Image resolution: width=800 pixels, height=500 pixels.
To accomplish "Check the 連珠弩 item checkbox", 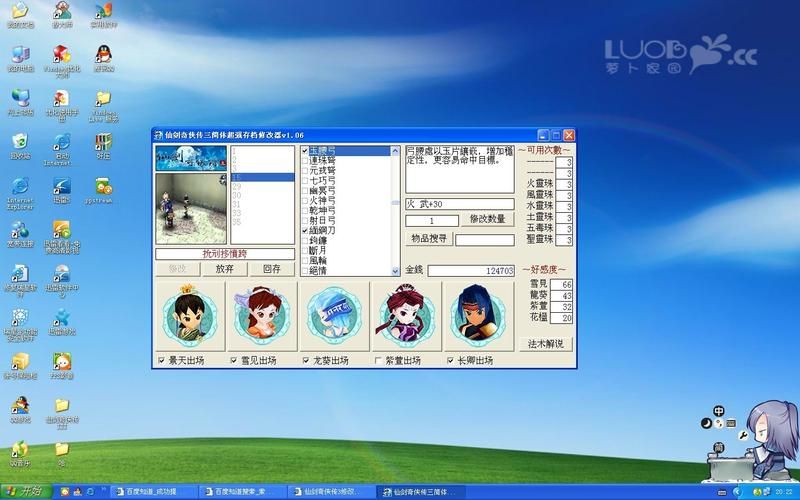I will [x=305, y=161].
